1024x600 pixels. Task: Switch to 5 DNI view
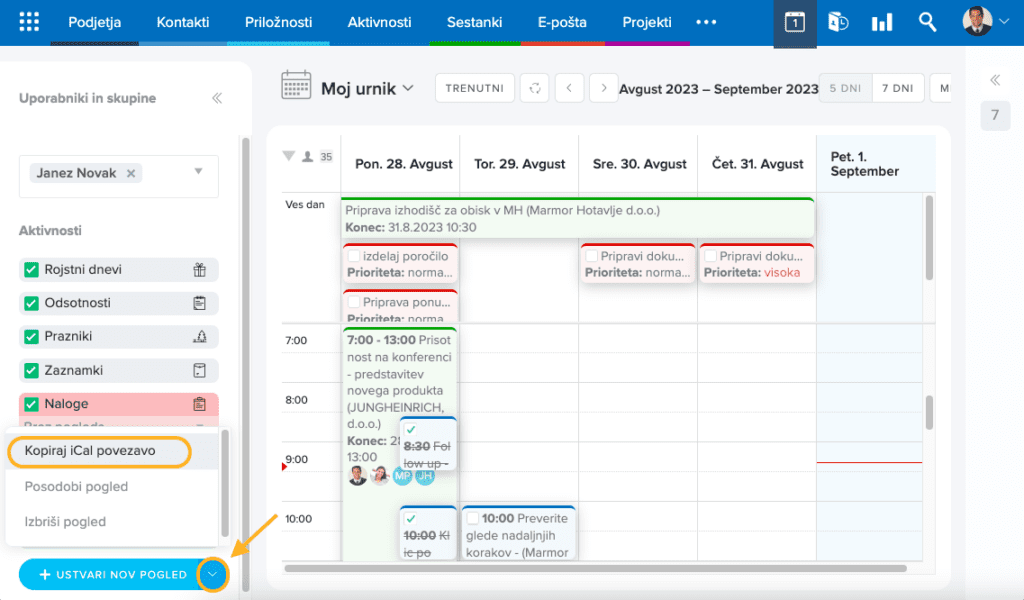845,88
